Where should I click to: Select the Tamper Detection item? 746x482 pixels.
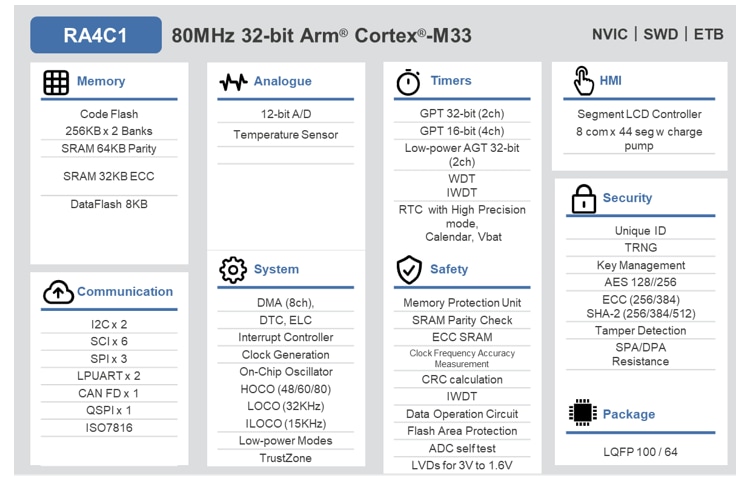641,330
